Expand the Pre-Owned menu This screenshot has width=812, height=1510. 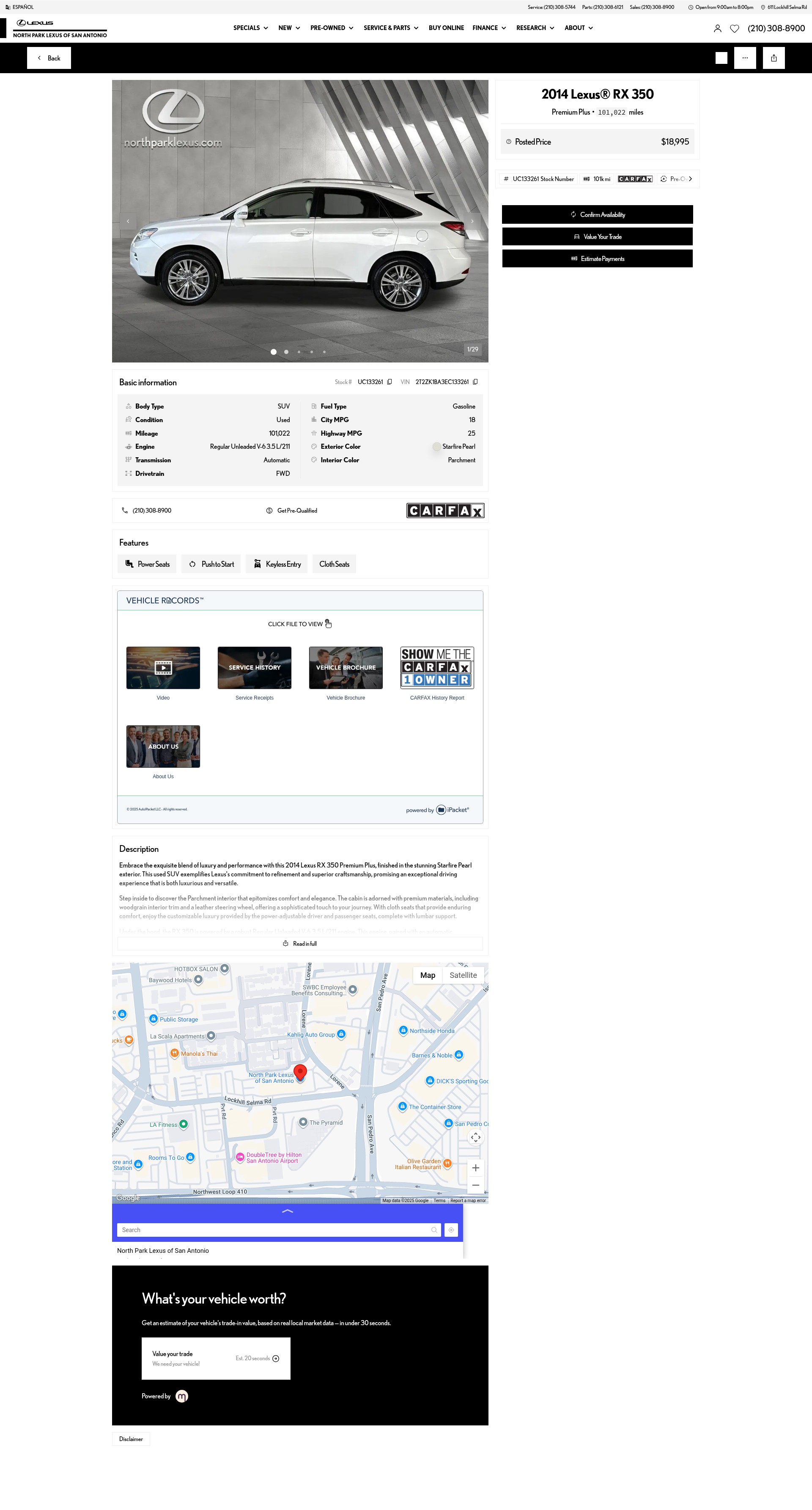332,27
